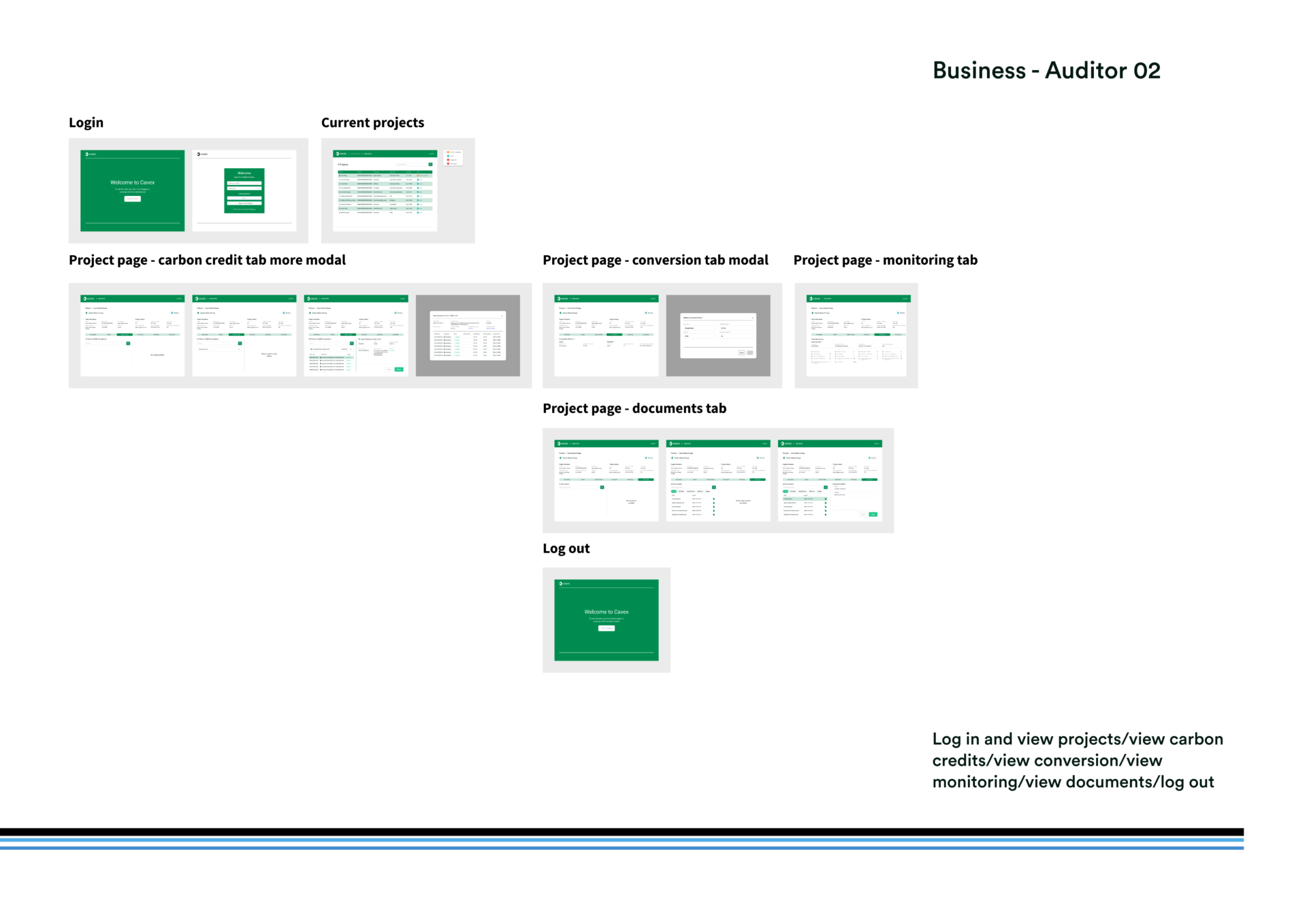
Task: Select the highlighted Monitoring tab in the monitoring mockup
Action: tap(882, 335)
